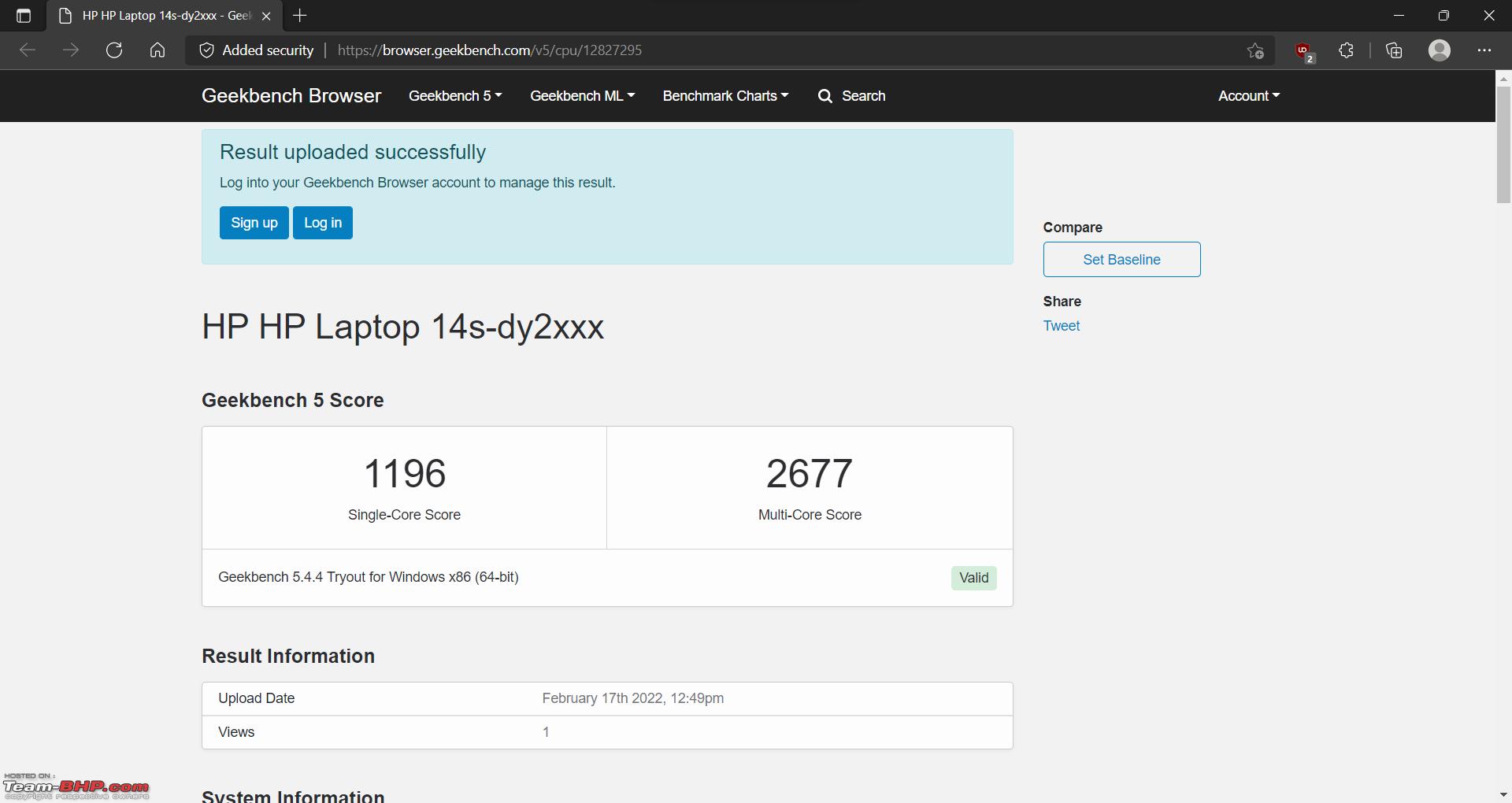Click the Result uploaded successfully heading

pyautogui.click(x=353, y=152)
